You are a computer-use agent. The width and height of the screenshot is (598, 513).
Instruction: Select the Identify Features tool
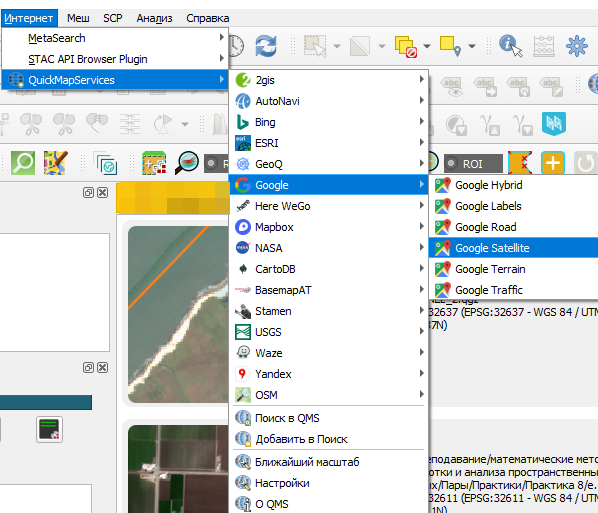(510, 46)
